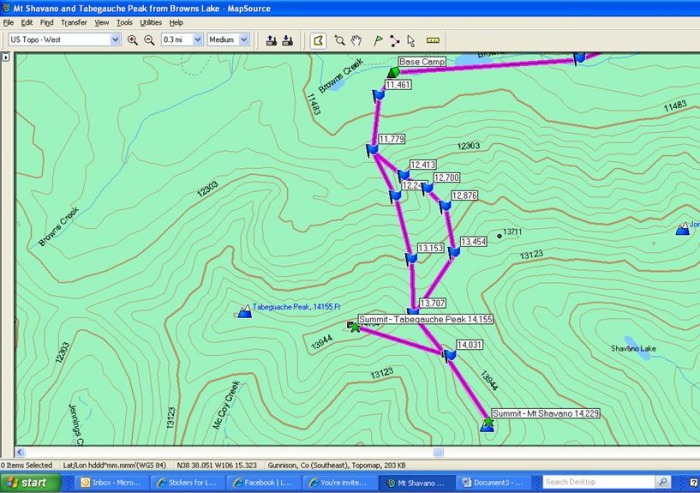This screenshot has height=493, width=700.
Task: Click the Summit - Tabegauche Peak 14,155 label
Action: tap(426, 319)
